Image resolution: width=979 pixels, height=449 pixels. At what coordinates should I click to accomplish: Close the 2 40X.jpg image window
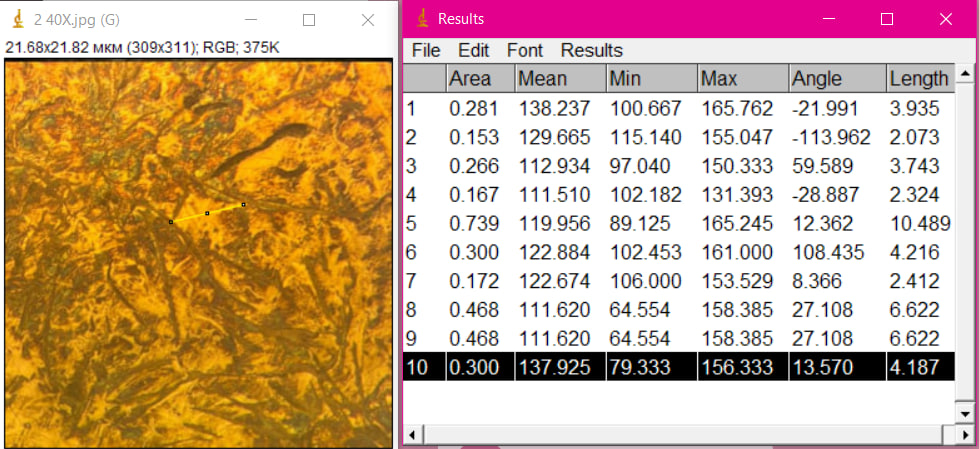368,20
